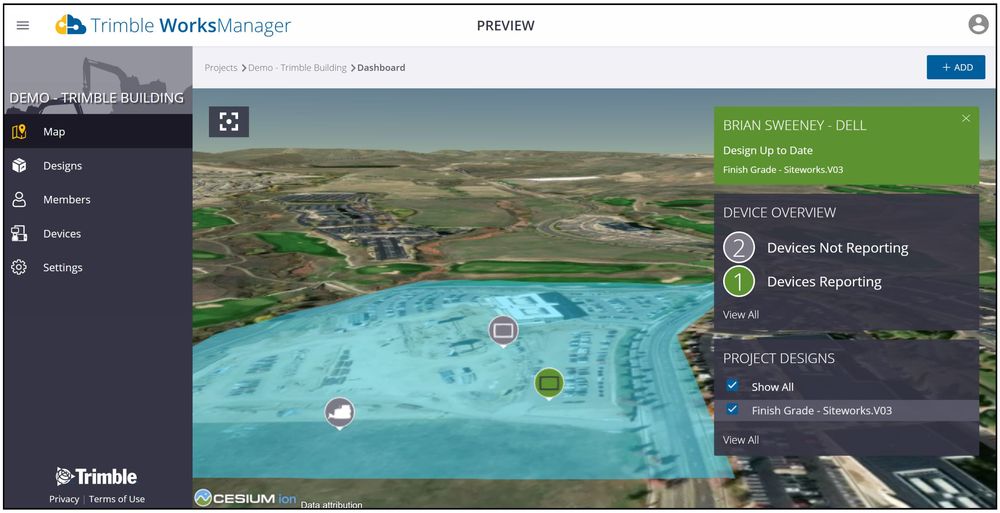Click the green 1 devices reporting badge
Viewport: 1000px width, 513px height.
pos(739,281)
